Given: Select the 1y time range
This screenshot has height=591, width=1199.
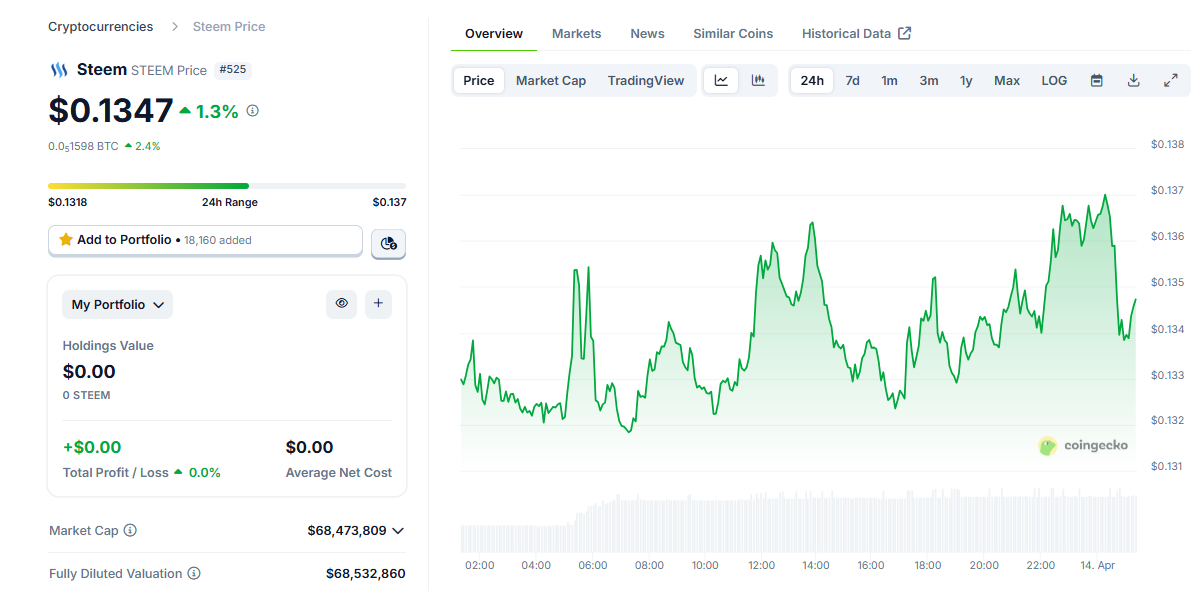Looking at the screenshot, I should 967,80.
